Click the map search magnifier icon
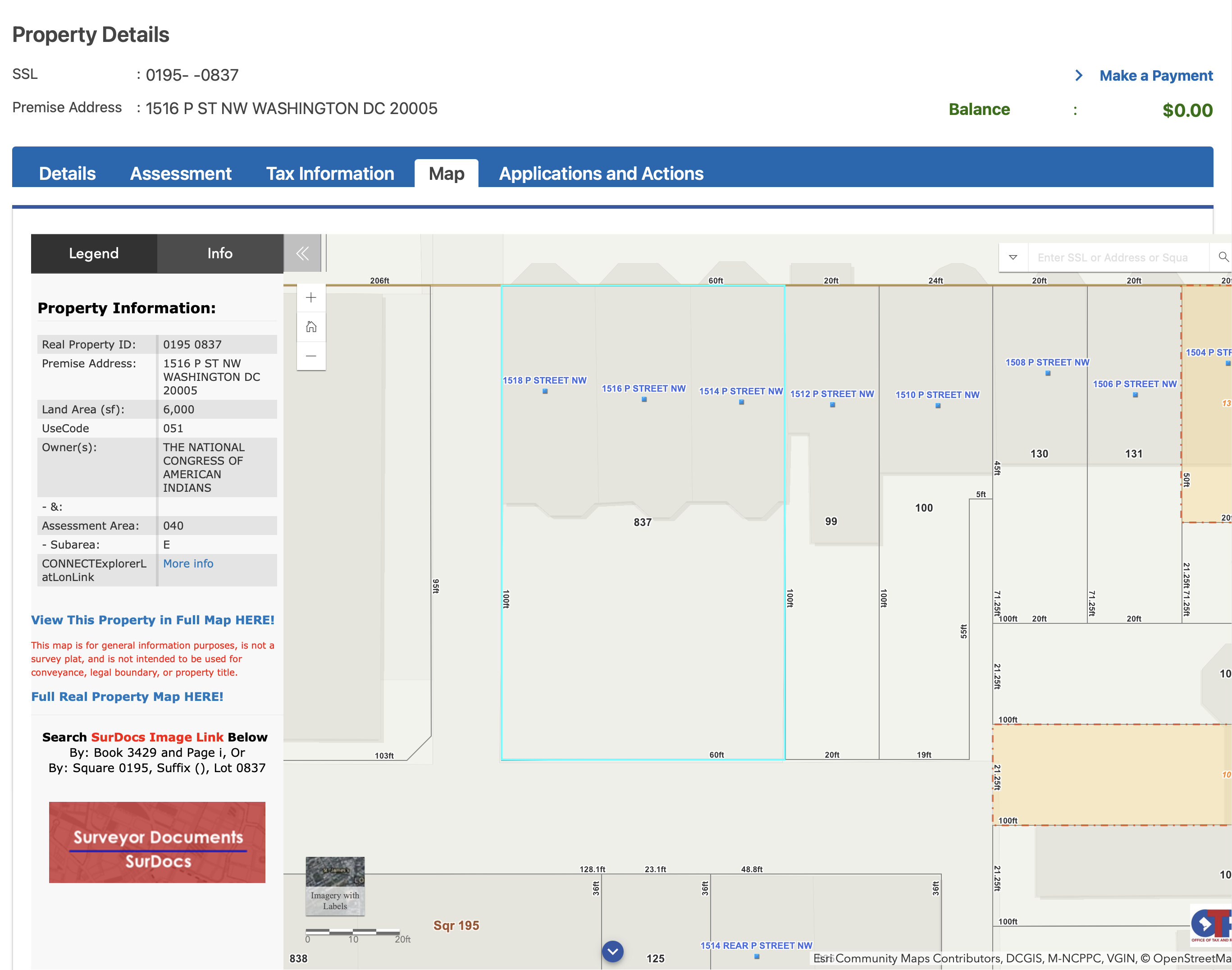 pyautogui.click(x=1223, y=257)
